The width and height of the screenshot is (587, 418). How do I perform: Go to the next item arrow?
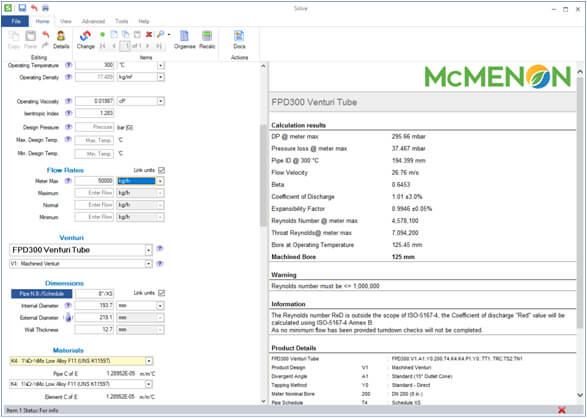tap(147, 46)
